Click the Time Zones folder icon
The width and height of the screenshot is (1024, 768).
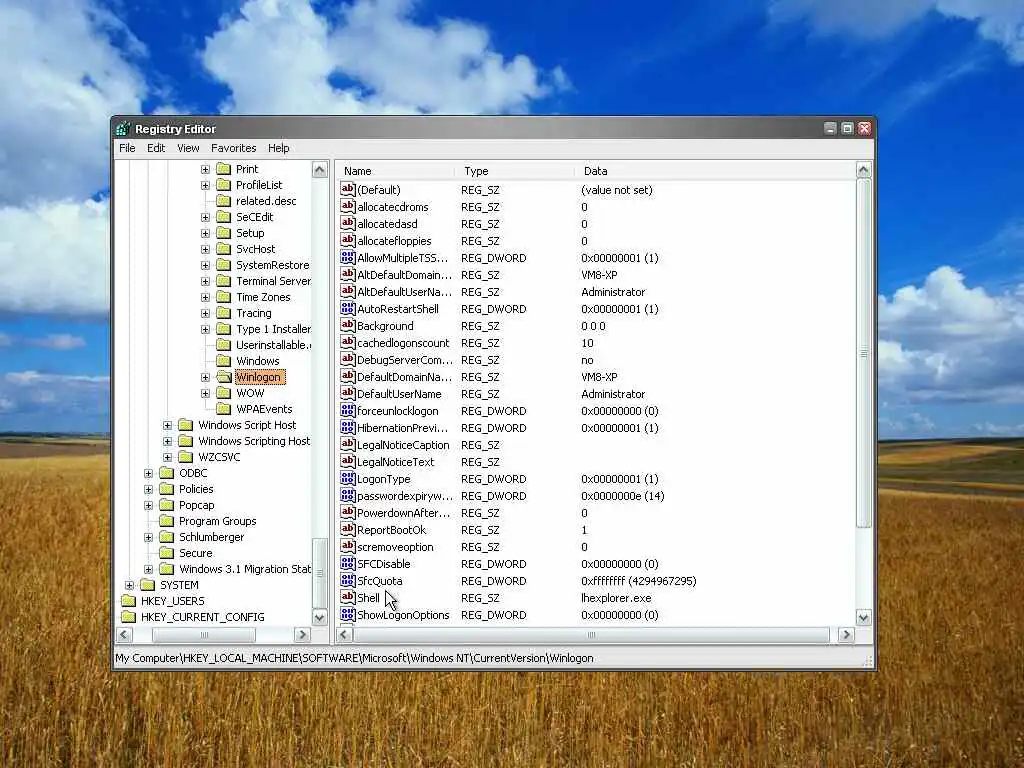(x=223, y=296)
